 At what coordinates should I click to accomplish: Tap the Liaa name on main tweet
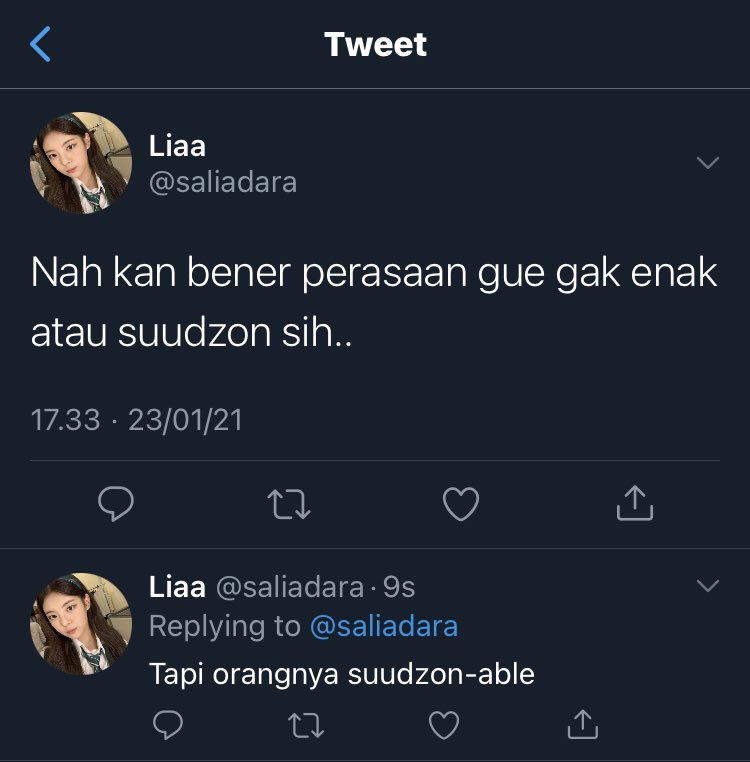point(177,146)
